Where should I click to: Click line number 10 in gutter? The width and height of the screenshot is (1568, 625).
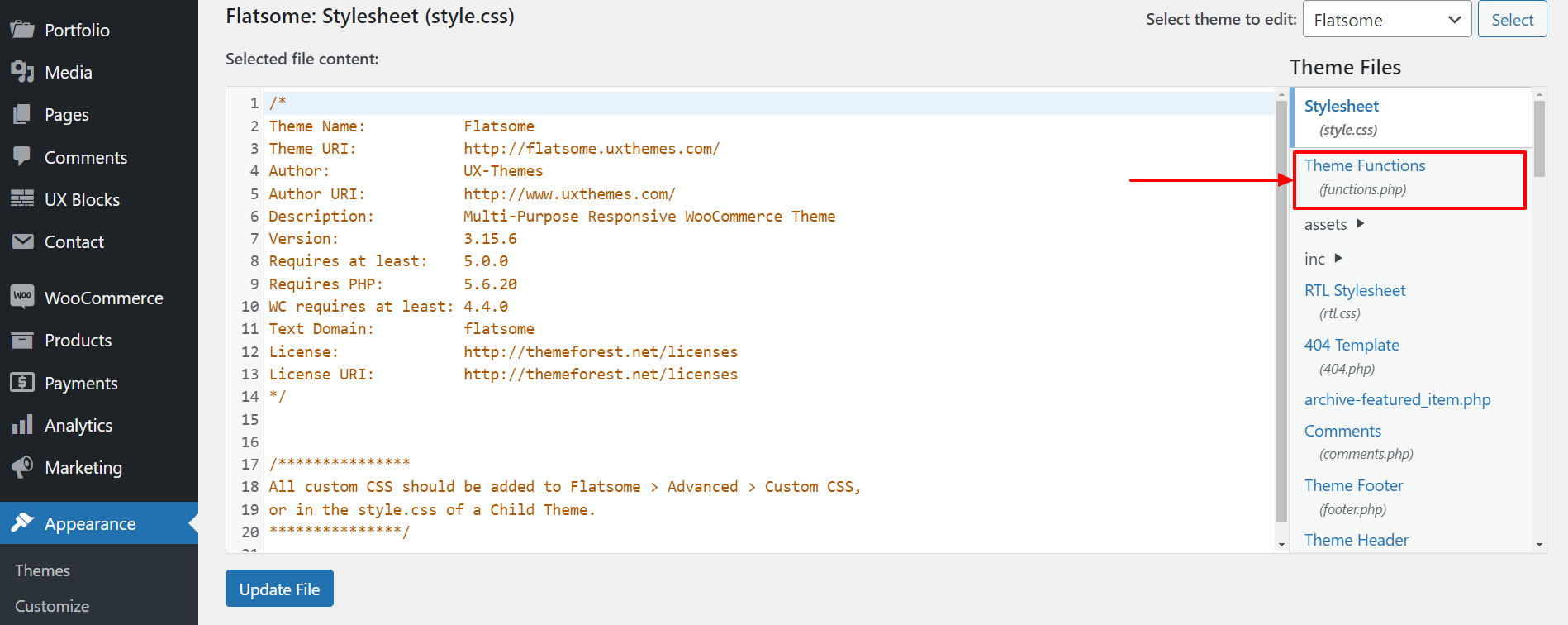click(249, 306)
